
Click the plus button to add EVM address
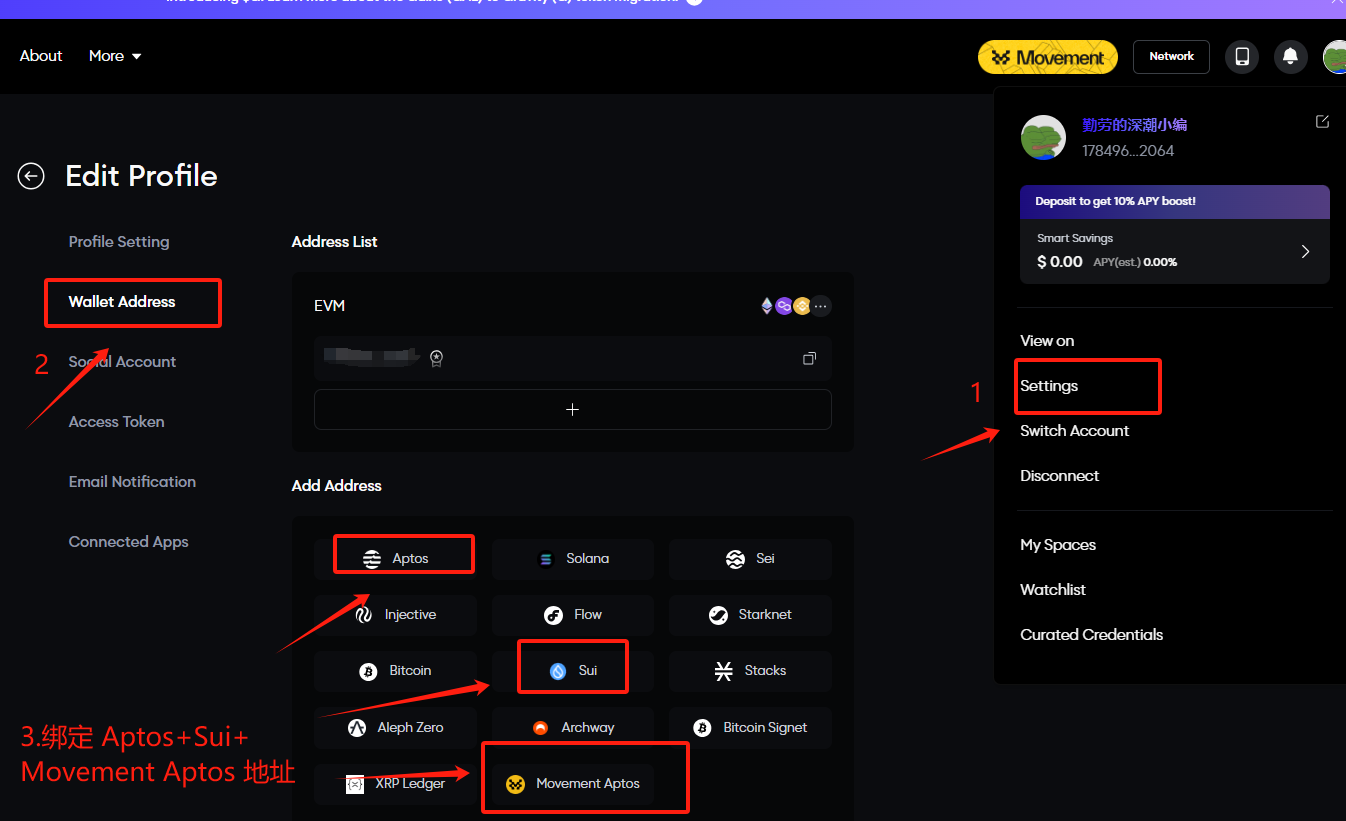point(572,410)
